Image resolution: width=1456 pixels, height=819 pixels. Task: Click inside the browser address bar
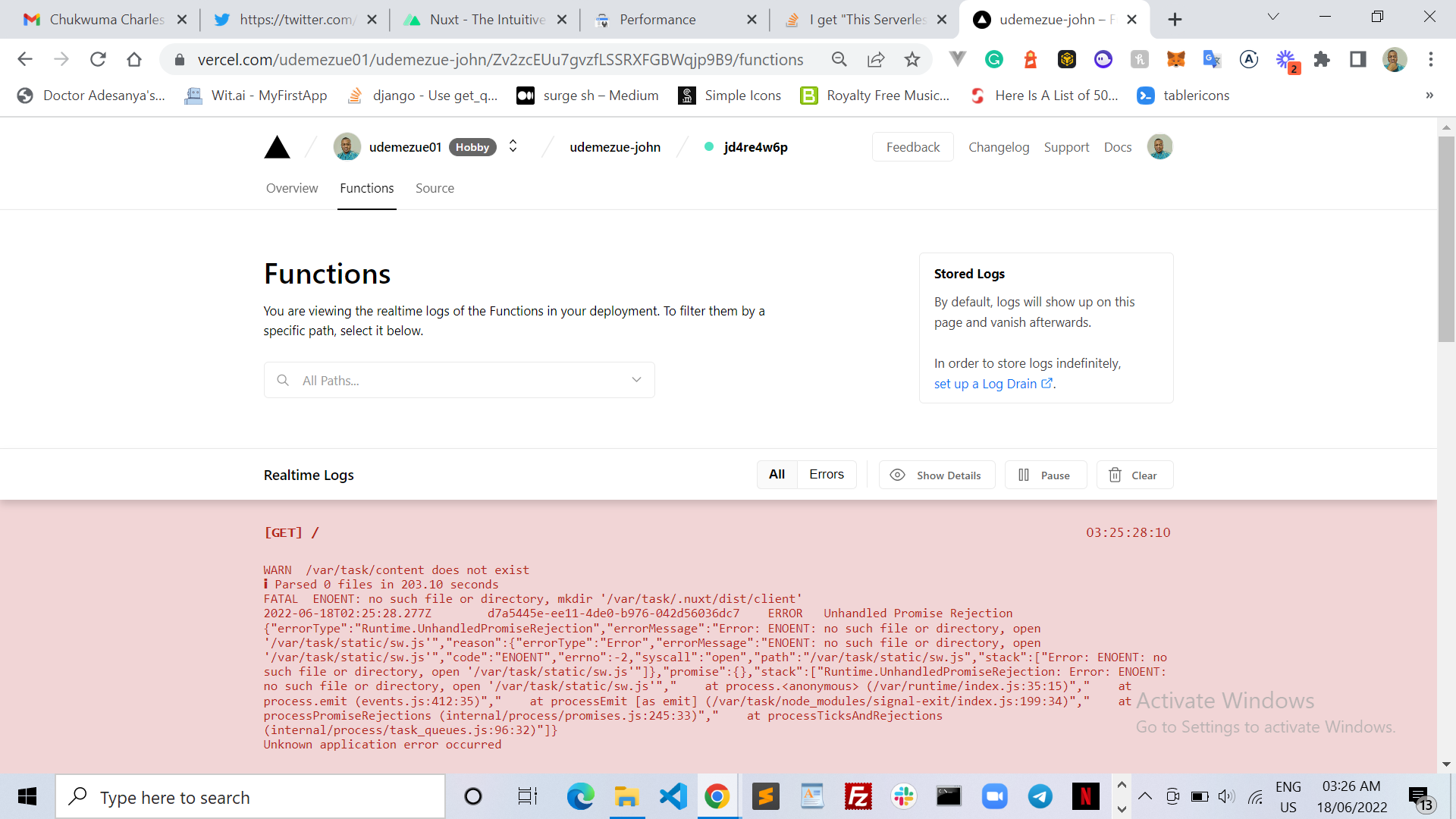coord(500,59)
